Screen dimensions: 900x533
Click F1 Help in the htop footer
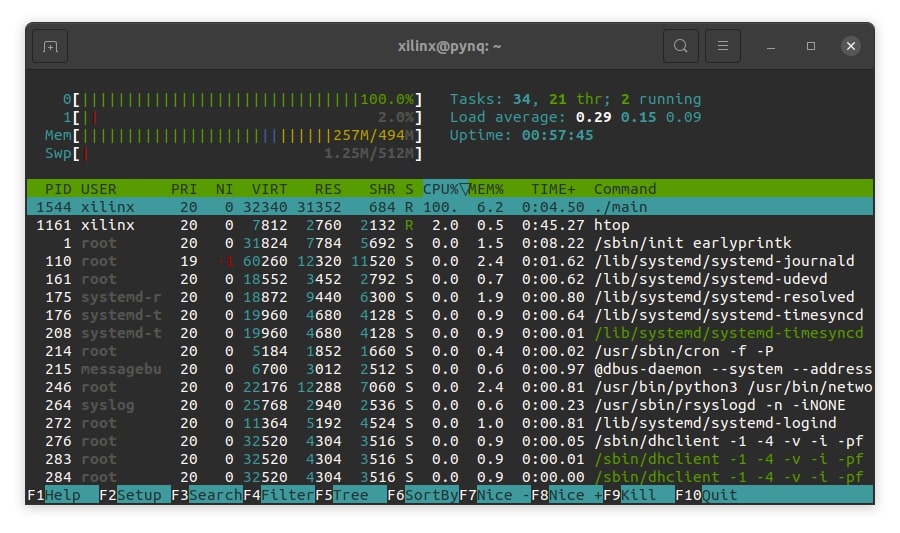pos(63,495)
